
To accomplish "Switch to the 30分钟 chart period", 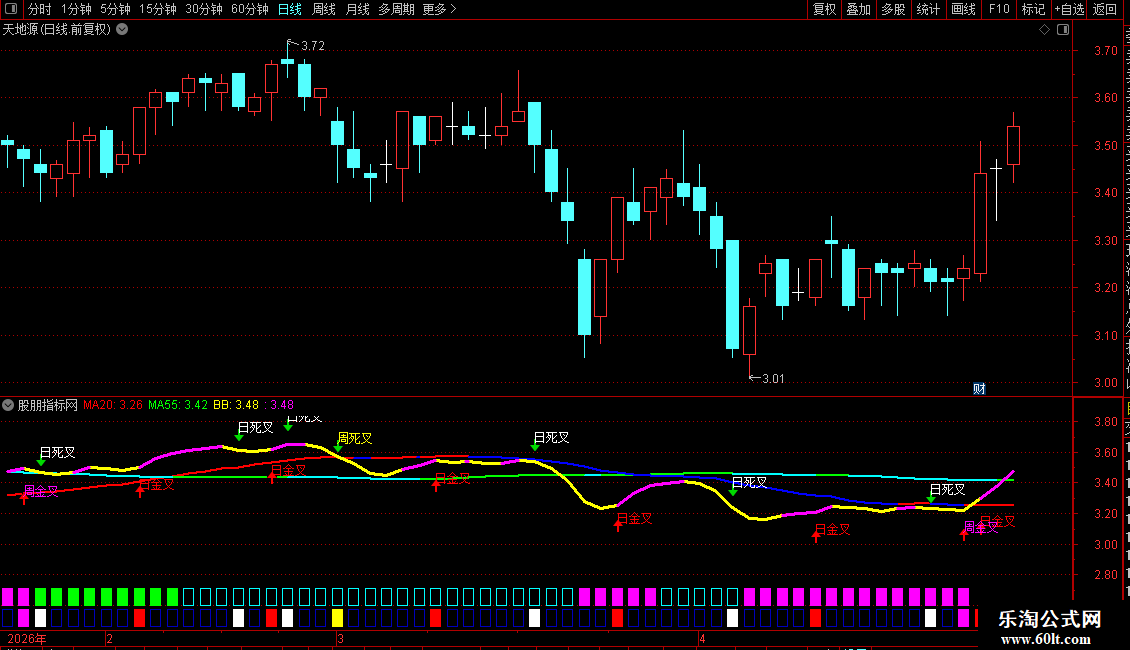I will [204, 9].
